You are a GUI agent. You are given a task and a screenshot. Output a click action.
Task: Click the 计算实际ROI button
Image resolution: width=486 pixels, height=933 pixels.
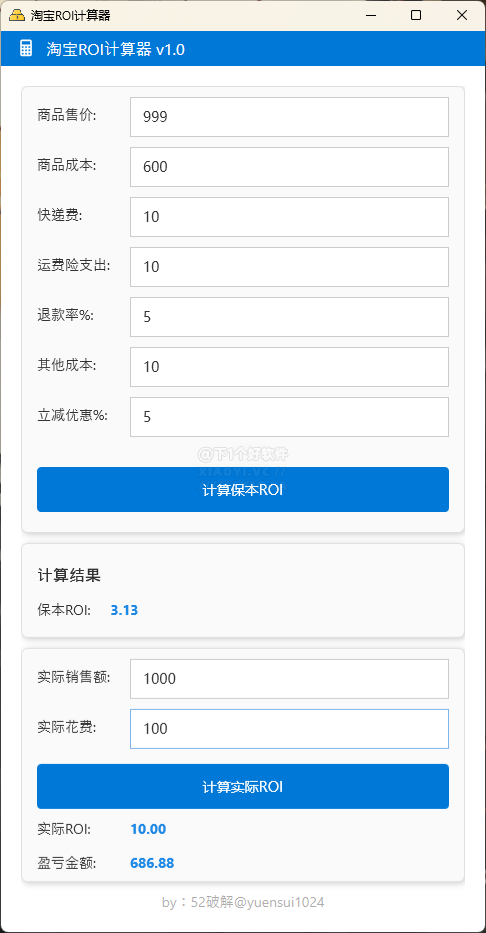243,786
